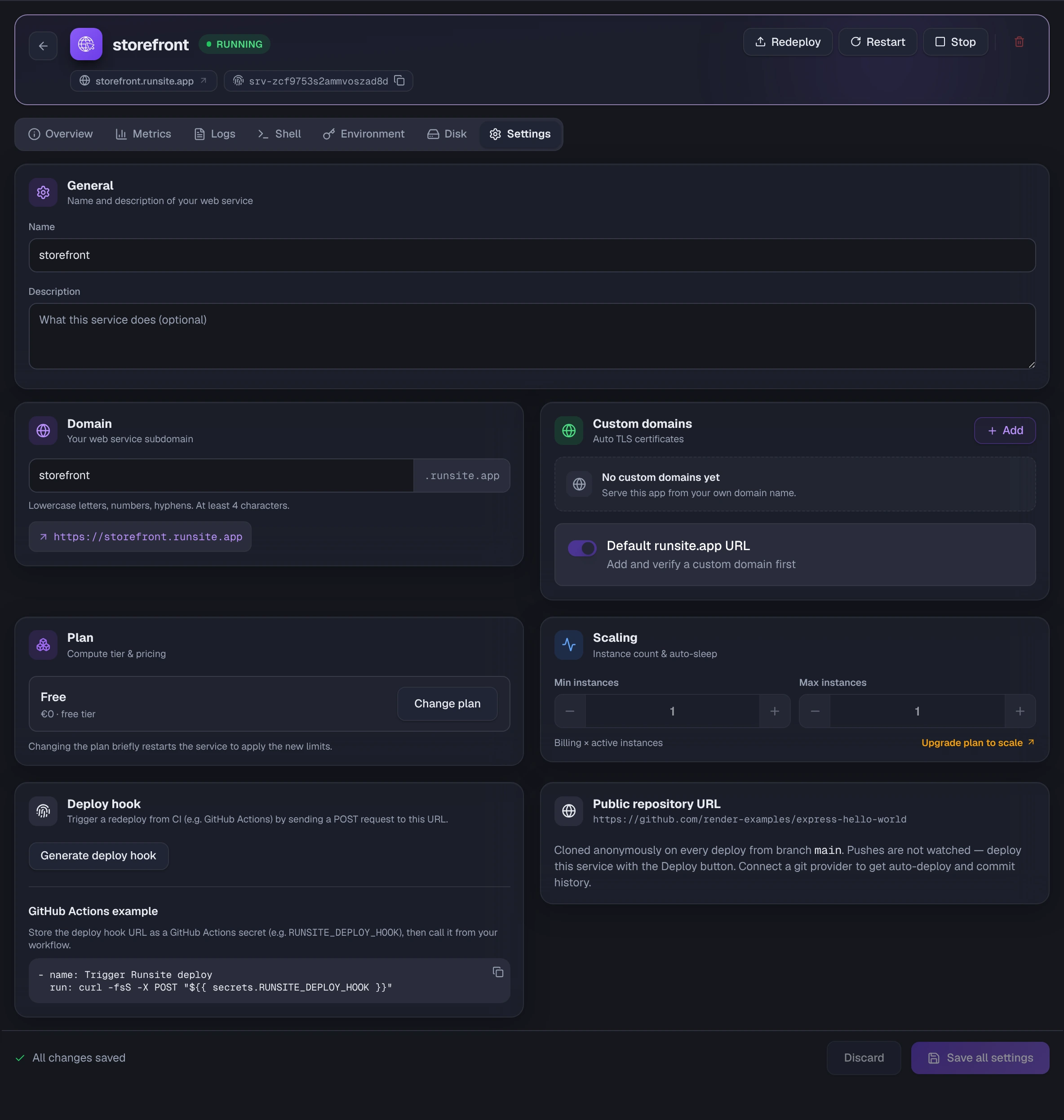1064x1120 pixels.
Task: Go to the Environment tab
Action: click(364, 134)
